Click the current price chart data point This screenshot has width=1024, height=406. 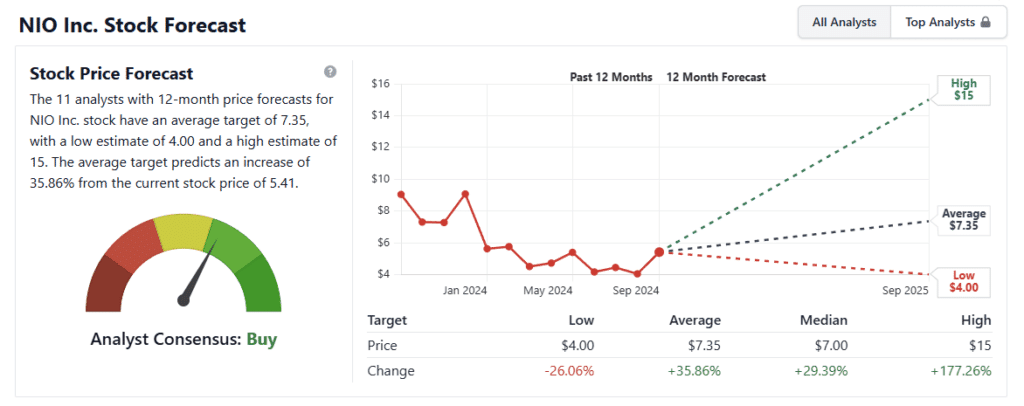658,252
